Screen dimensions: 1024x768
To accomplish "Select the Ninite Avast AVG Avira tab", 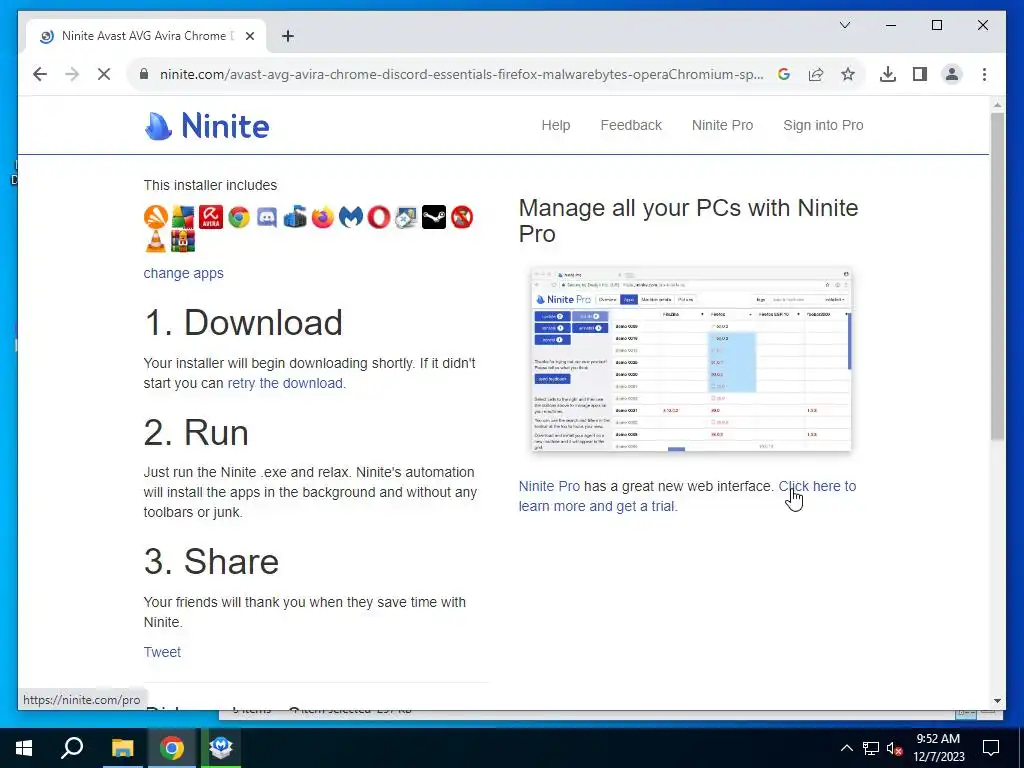I will (x=144, y=36).
